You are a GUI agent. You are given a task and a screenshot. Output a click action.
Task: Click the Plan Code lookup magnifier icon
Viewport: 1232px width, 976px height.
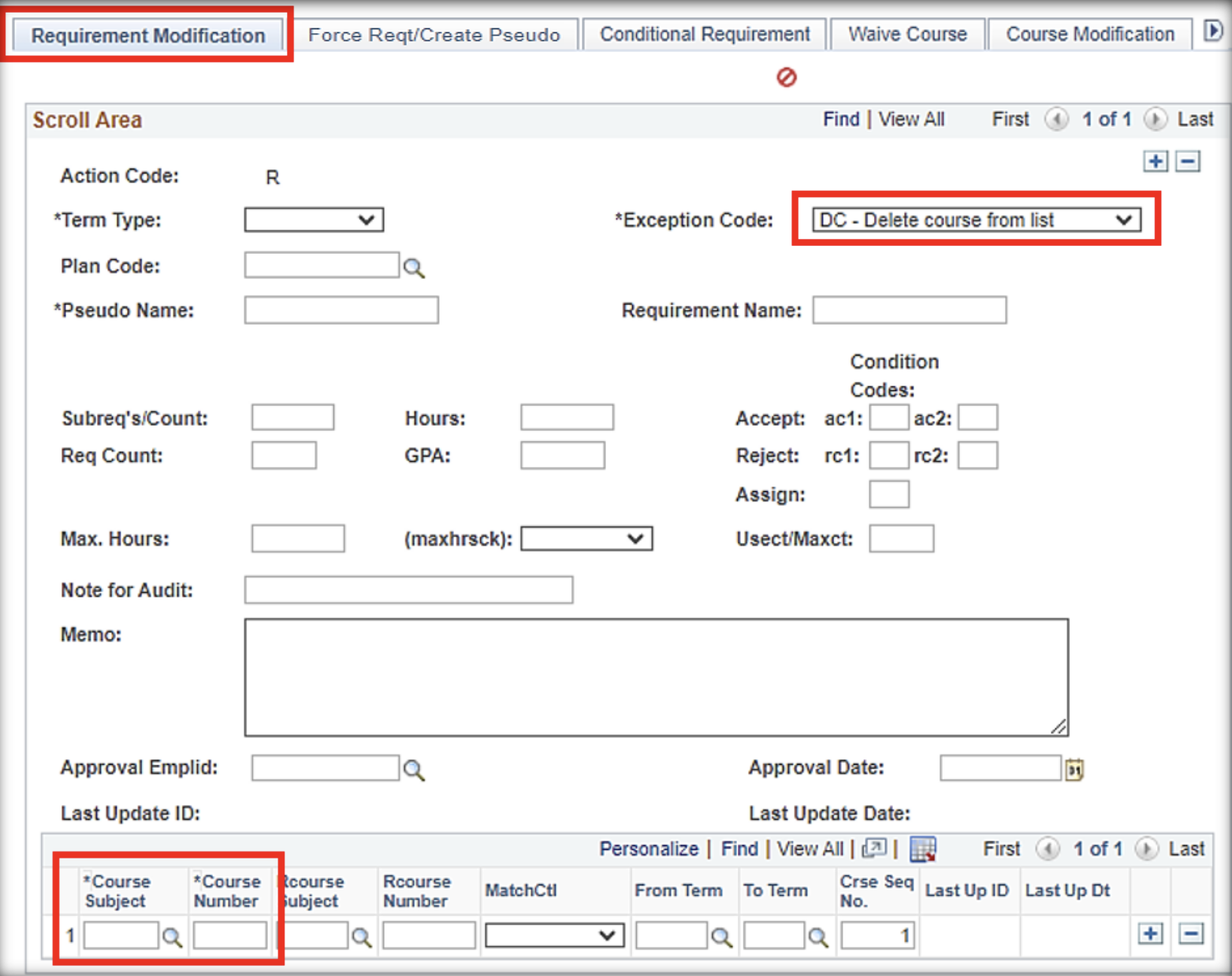tap(414, 268)
